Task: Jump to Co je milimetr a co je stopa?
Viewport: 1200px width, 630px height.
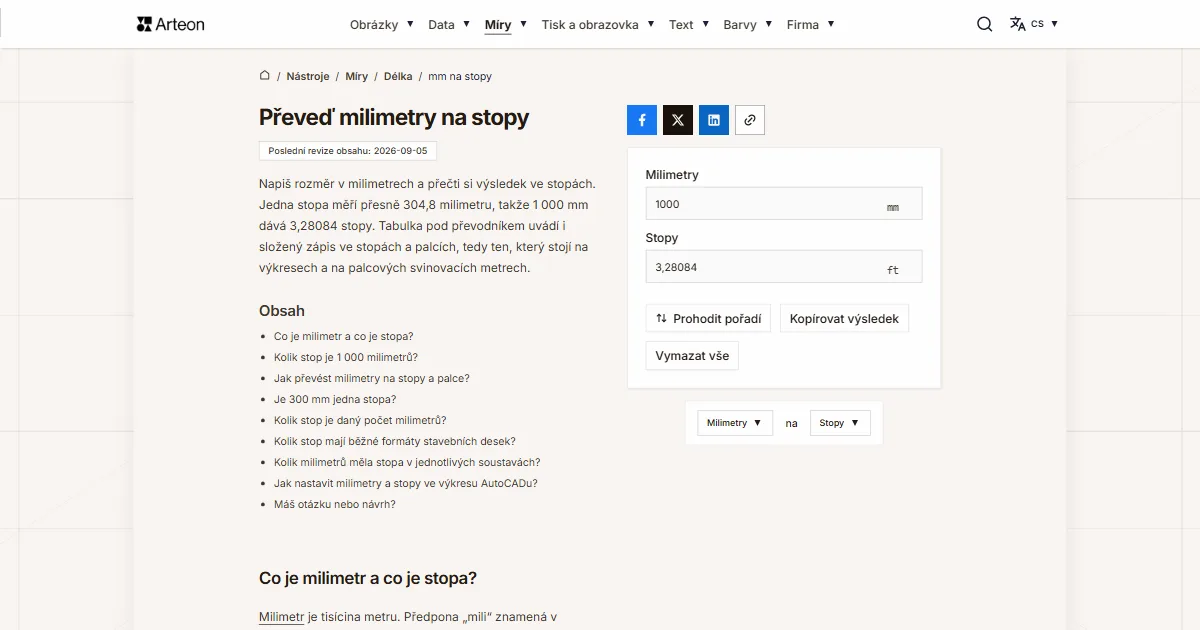Action: click(344, 336)
